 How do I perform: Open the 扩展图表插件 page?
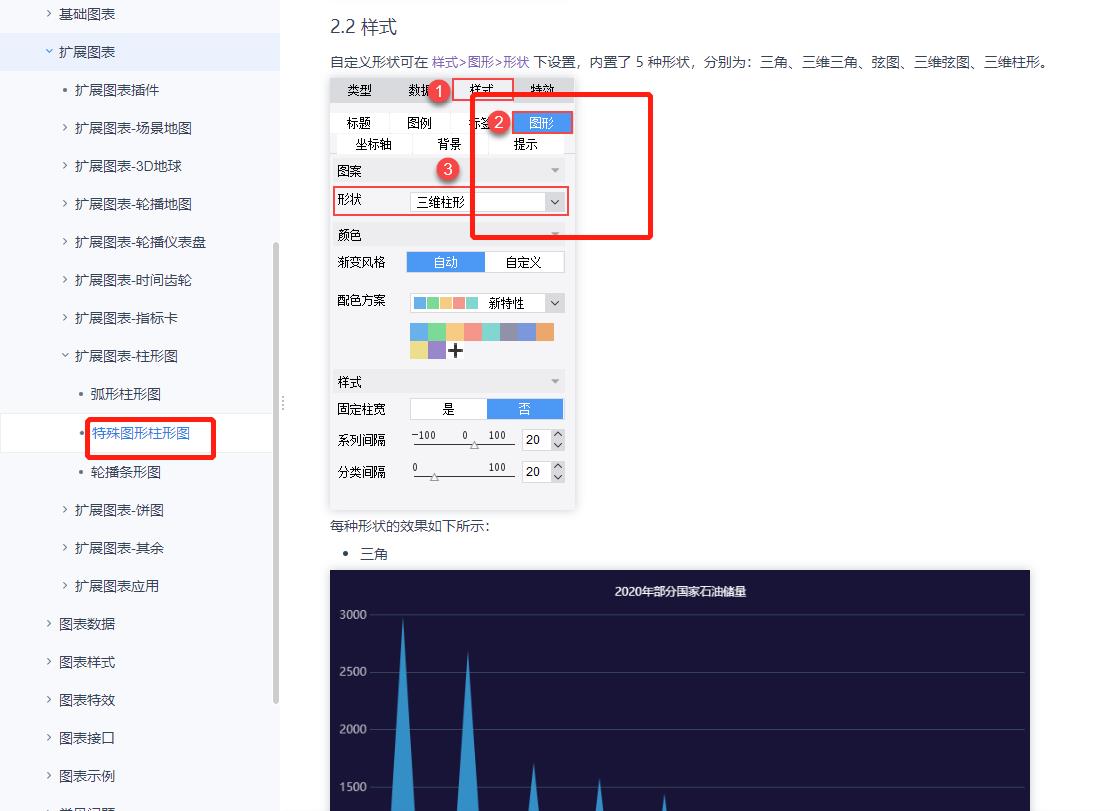tap(117, 90)
